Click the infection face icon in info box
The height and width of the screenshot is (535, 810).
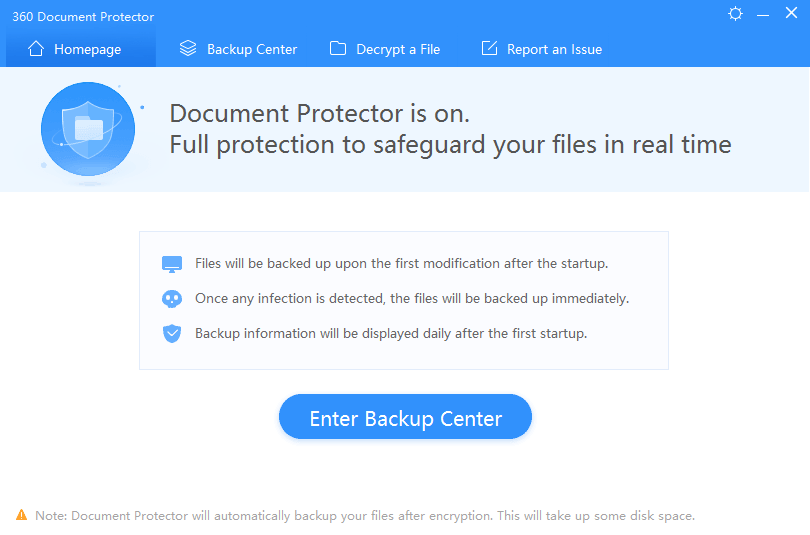pyautogui.click(x=172, y=299)
